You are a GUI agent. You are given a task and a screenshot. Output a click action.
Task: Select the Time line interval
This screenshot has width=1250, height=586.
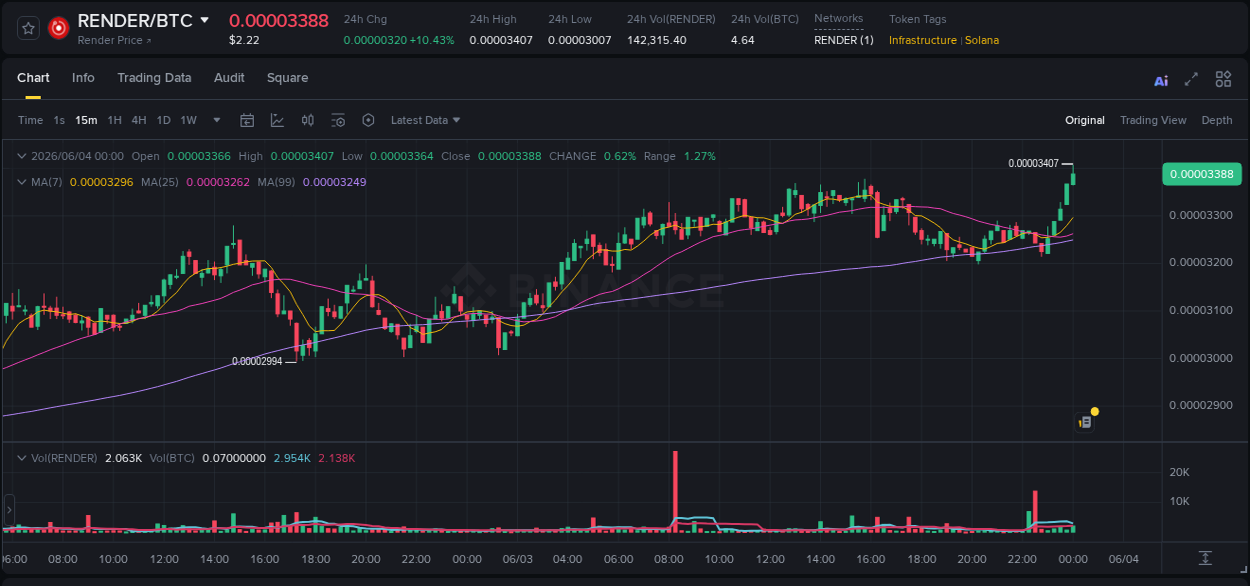31,120
